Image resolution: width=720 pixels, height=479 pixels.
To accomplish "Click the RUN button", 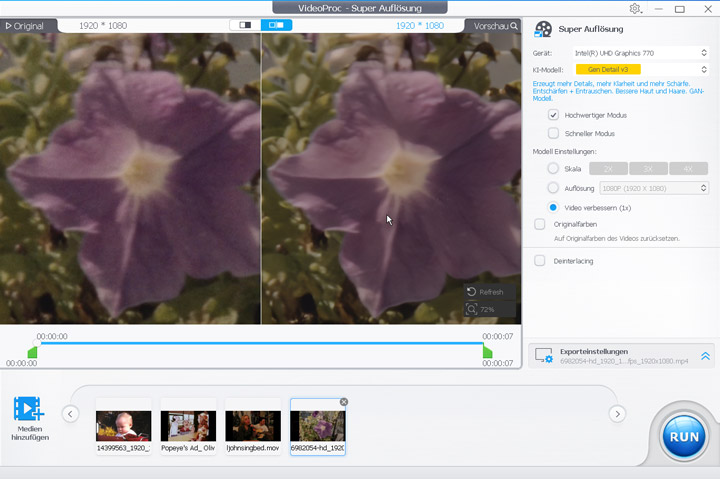I will coord(684,436).
